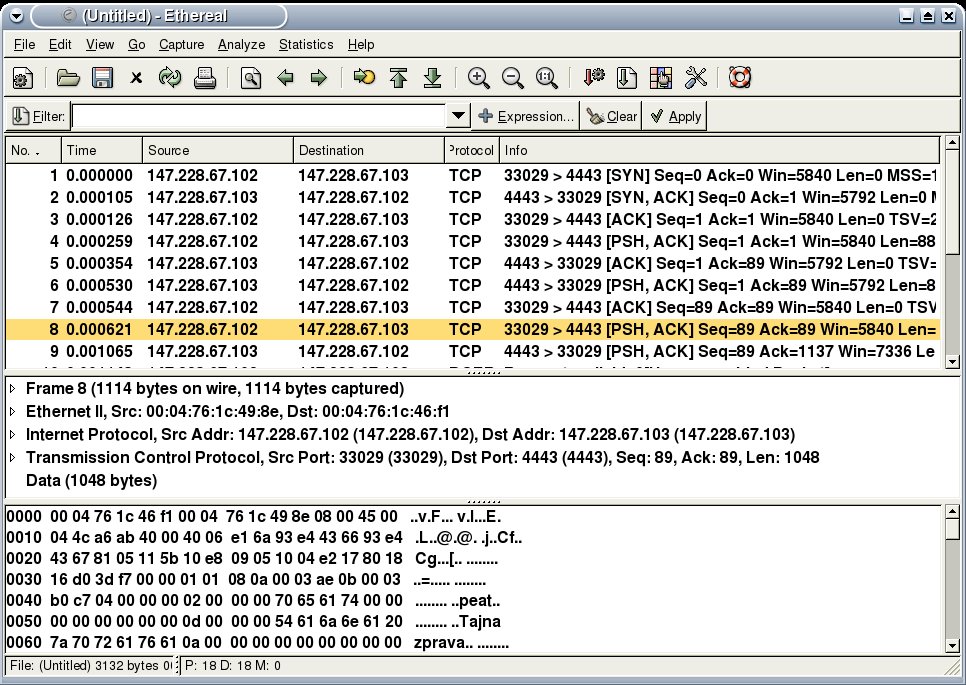Open the capture filters toolbar icon

pos(594,78)
